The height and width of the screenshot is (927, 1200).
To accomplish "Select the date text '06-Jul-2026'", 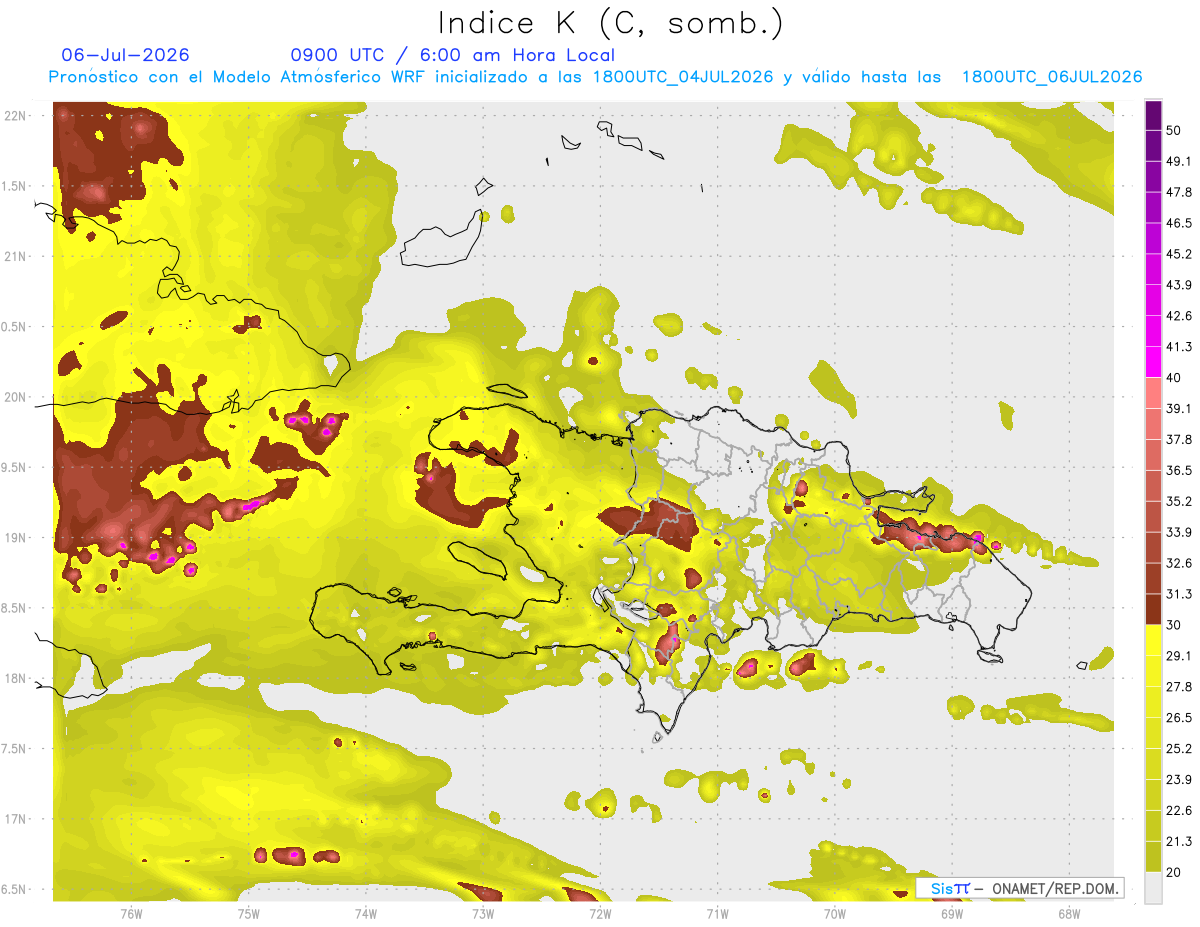I will [126, 55].
